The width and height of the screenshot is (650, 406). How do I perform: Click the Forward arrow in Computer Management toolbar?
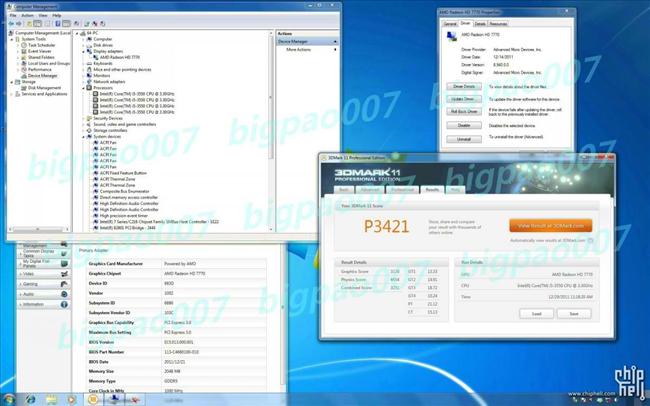click(x=19, y=24)
